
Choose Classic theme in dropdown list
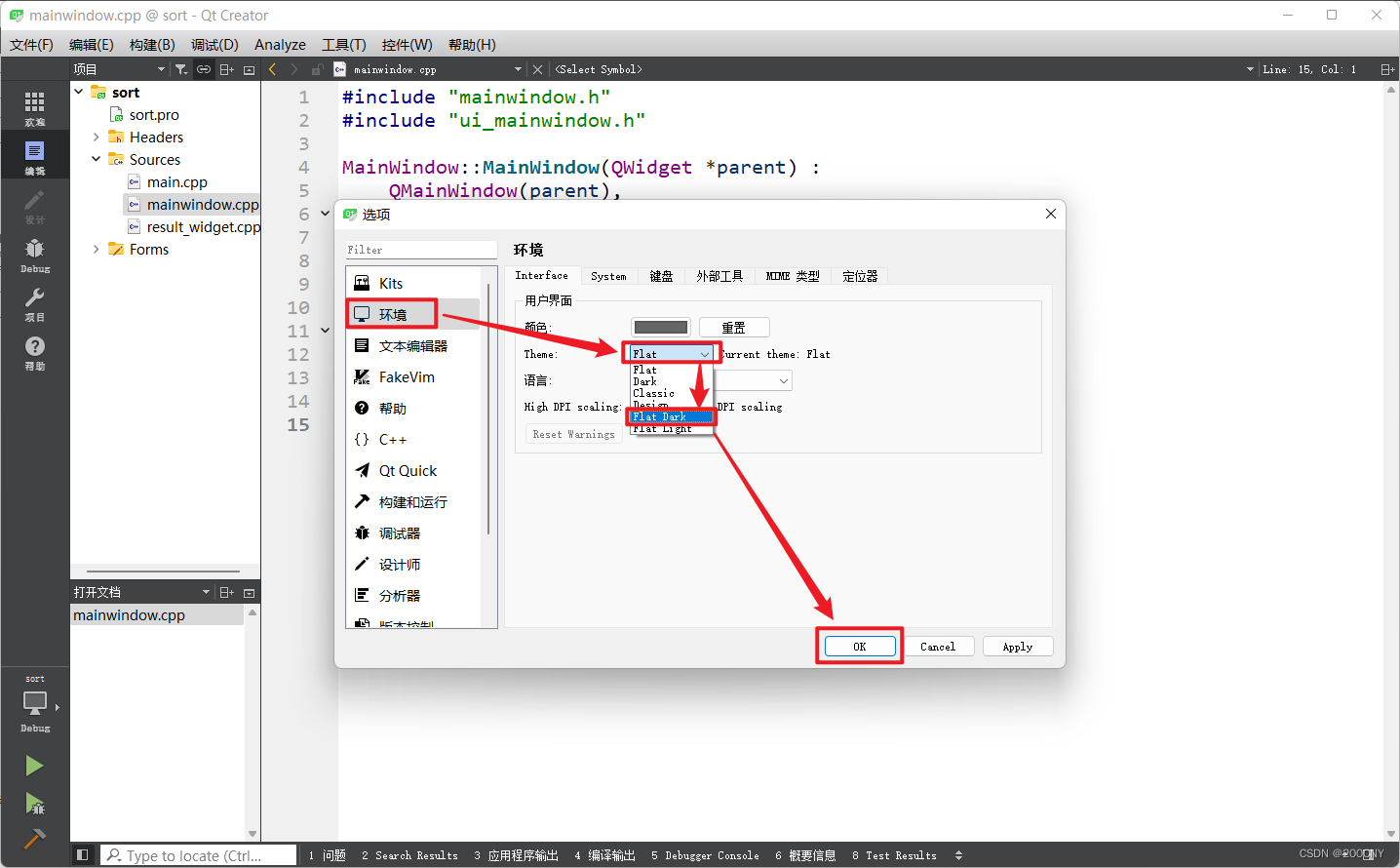pos(671,393)
